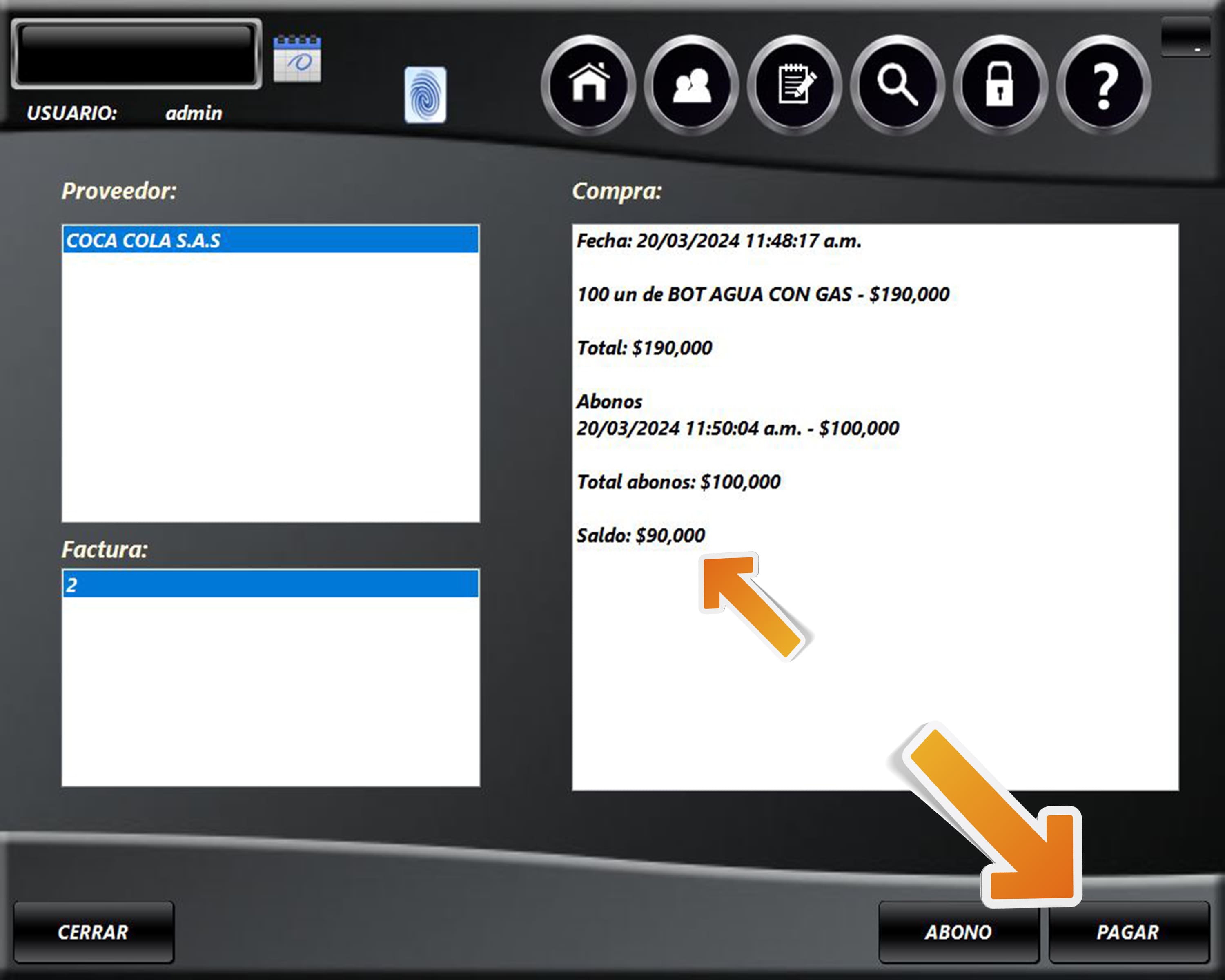Click the Saldo $90,000 line
This screenshot has width=1225, height=980.
point(641,535)
